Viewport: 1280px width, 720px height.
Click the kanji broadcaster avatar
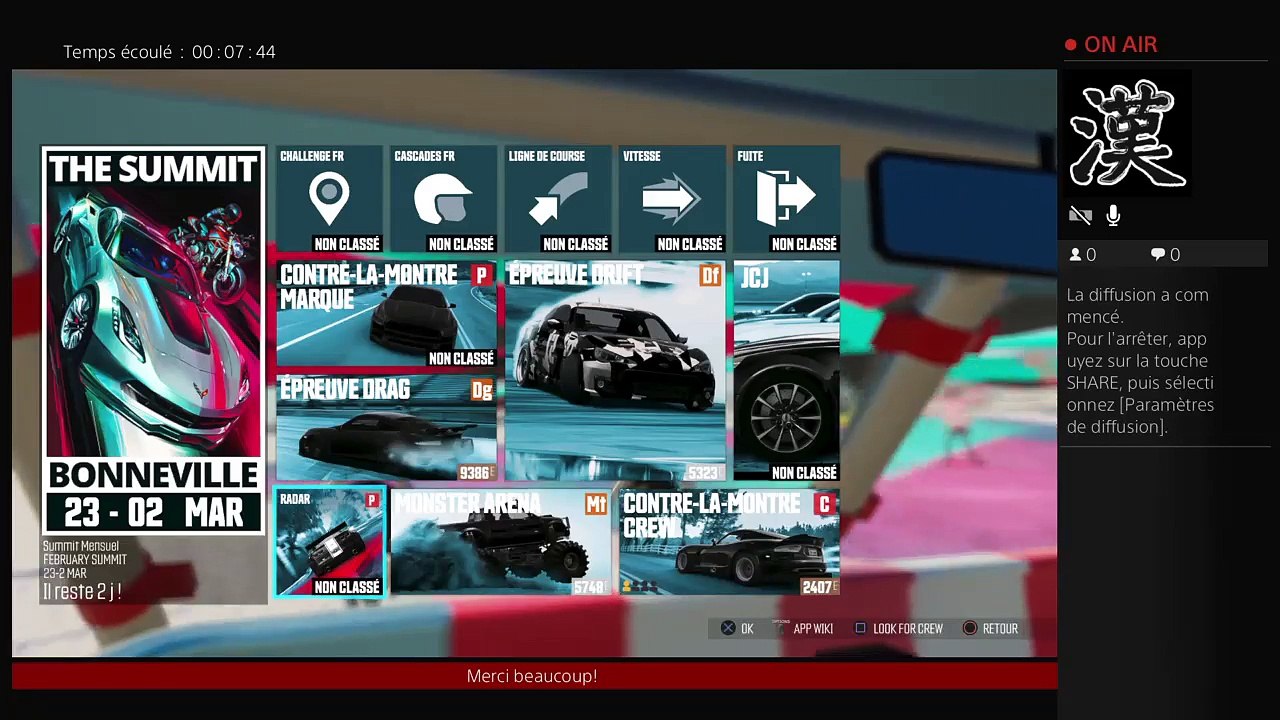pyautogui.click(x=1128, y=133)
